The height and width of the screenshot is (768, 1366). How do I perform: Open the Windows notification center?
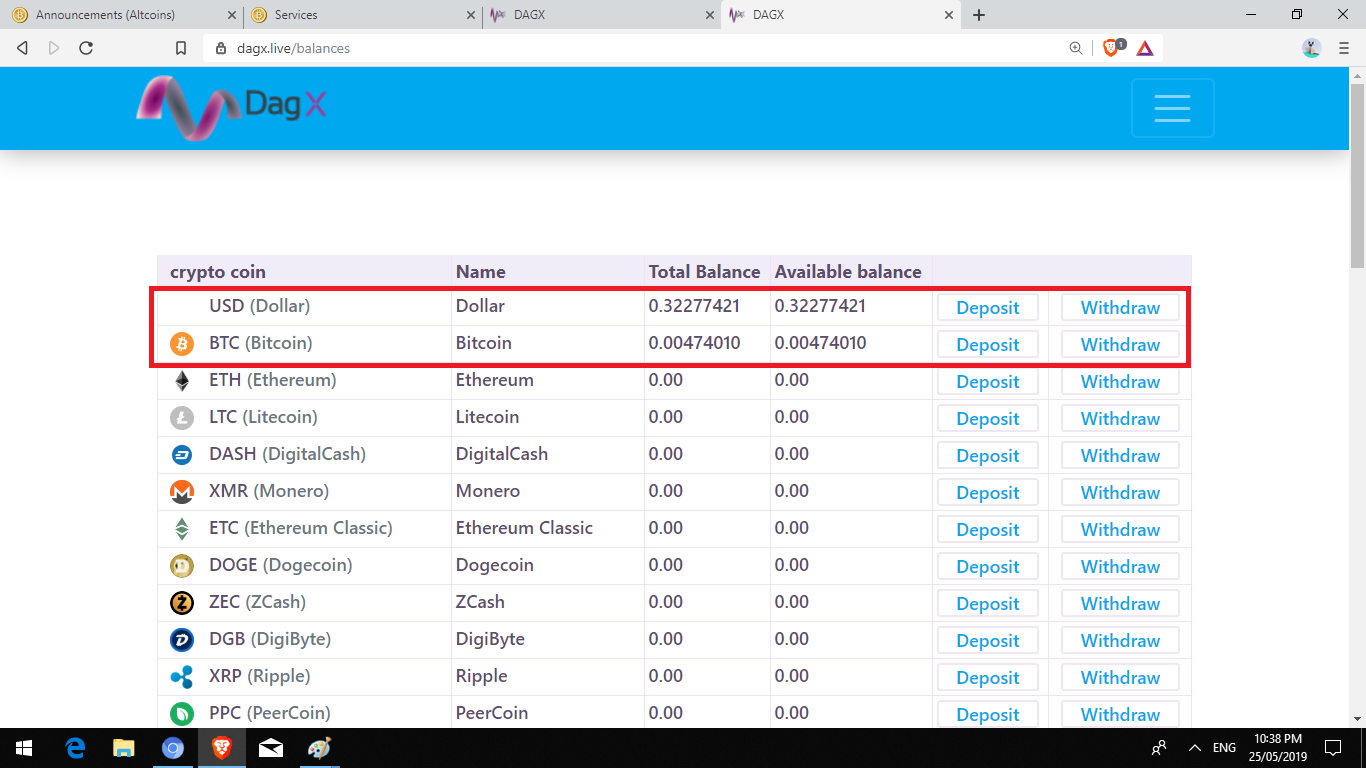(1333, 748)
